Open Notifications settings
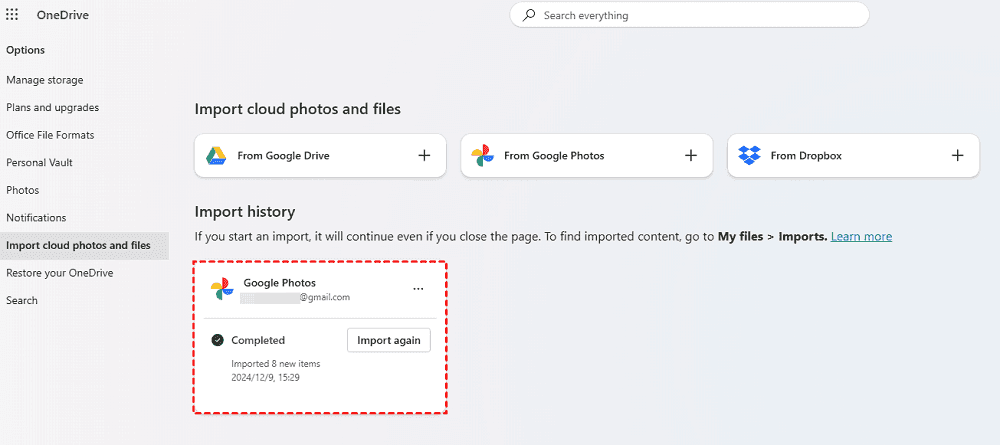Viewport: 1000px width, 445px height. click(36, 217)
